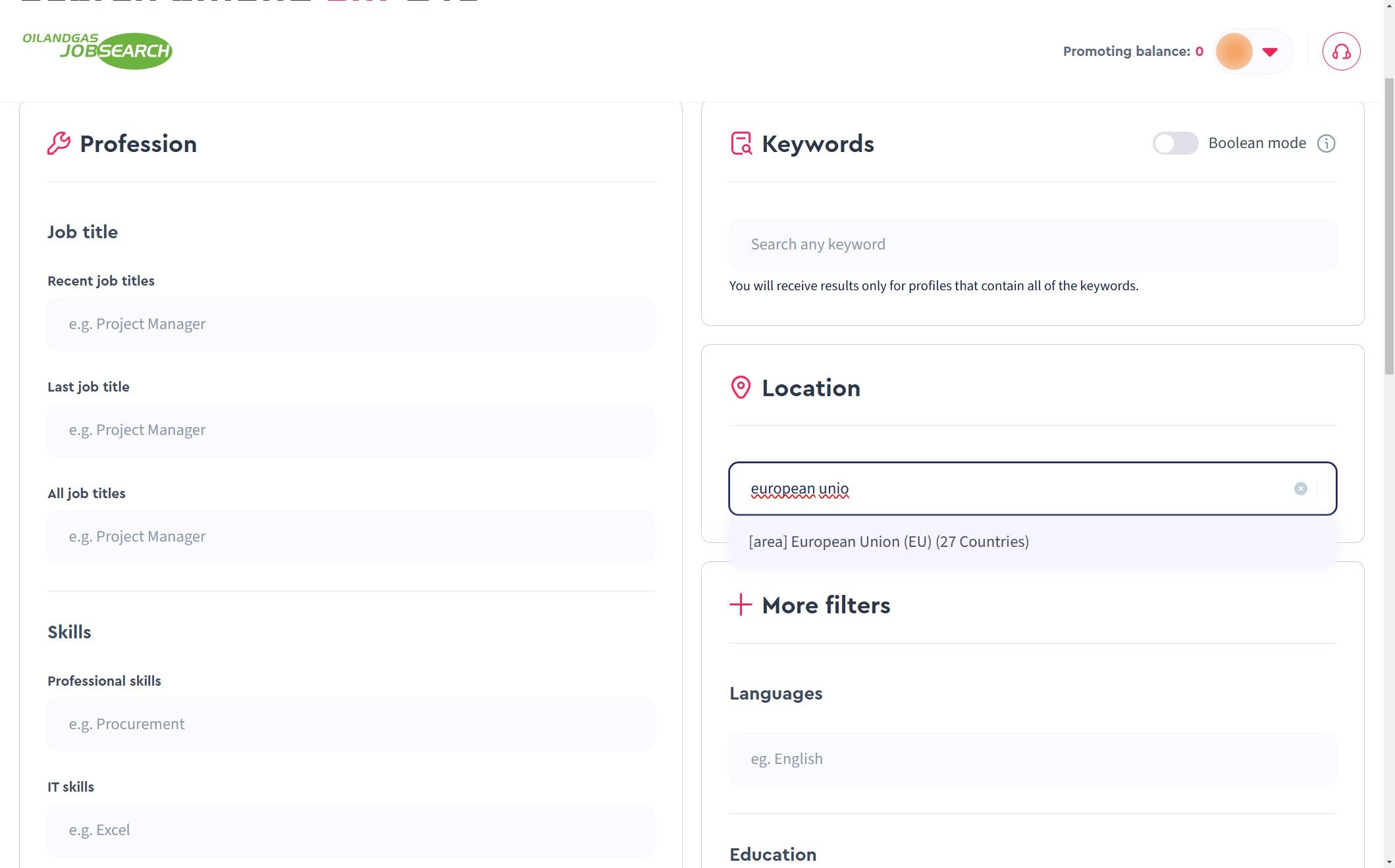Select European Union (EU) area suggestion

coord(888,542)
